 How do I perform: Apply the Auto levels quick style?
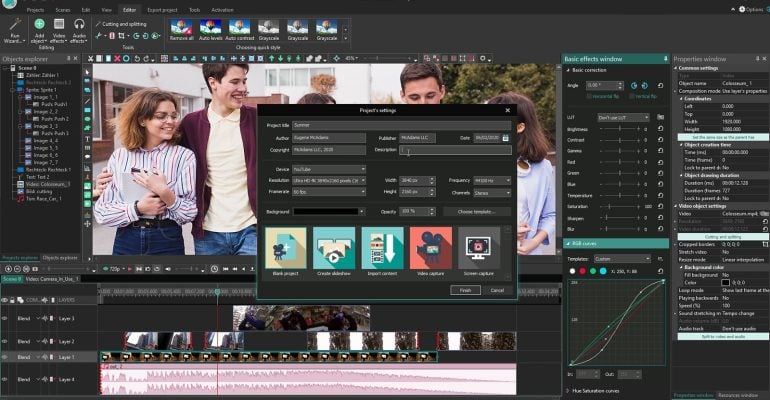click(x=210, y=30)
